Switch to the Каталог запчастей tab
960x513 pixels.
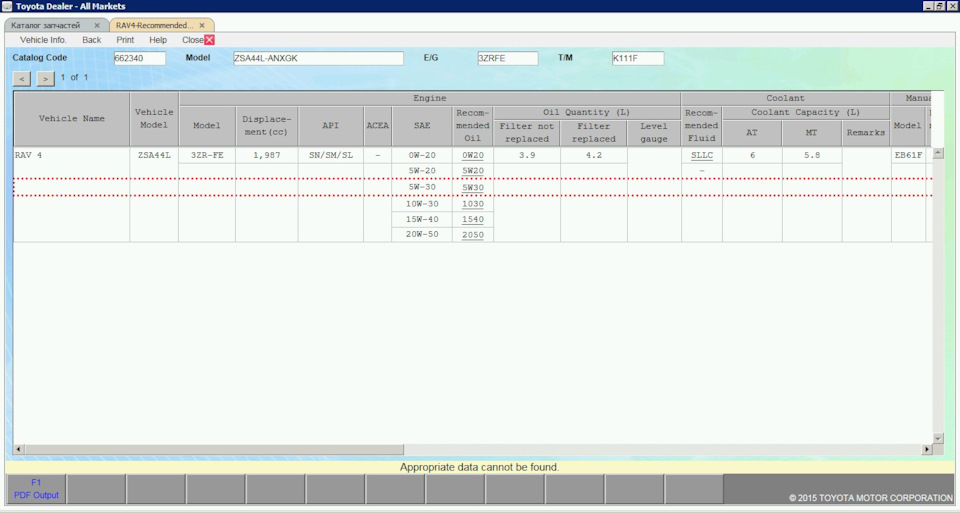coord(46,26)
